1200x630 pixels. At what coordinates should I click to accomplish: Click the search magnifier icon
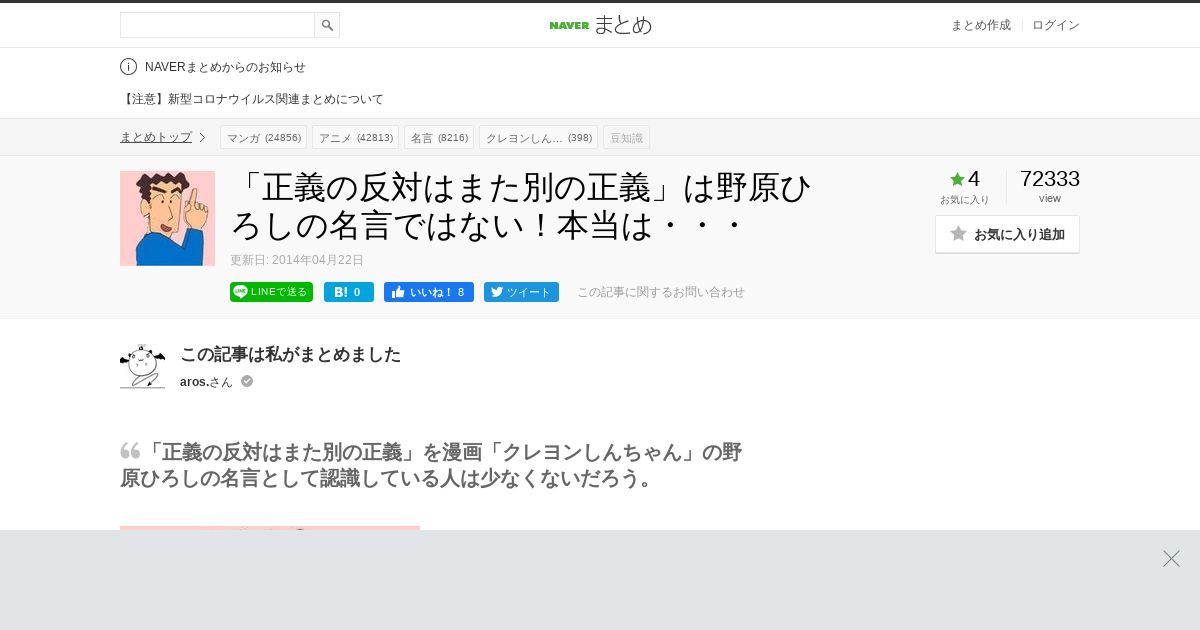pos(327,25)
